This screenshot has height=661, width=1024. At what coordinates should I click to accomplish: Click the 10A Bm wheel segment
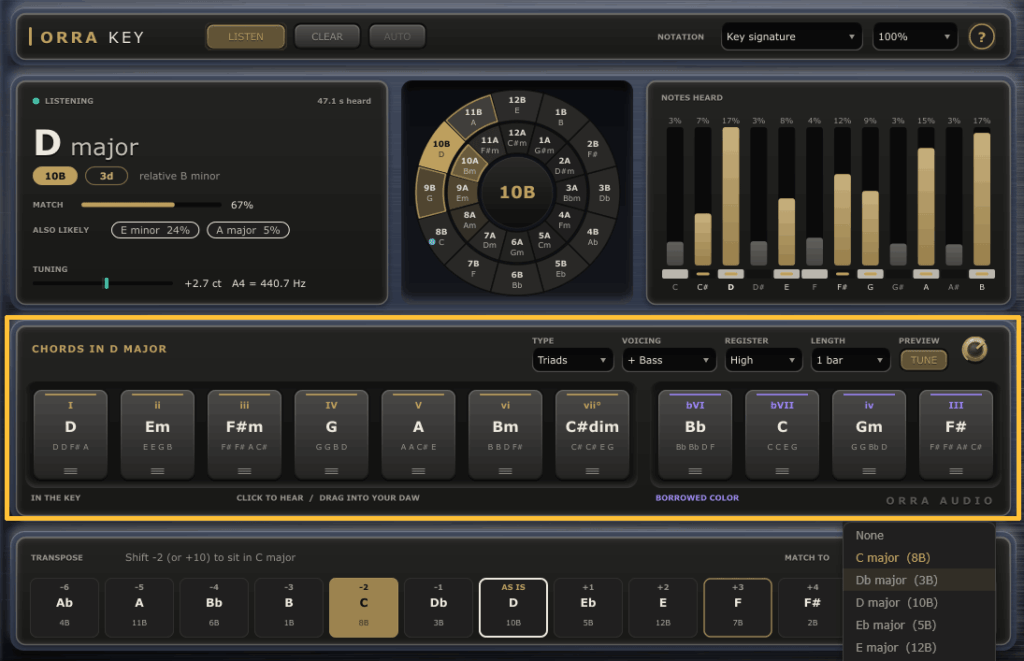pos(470,165)
